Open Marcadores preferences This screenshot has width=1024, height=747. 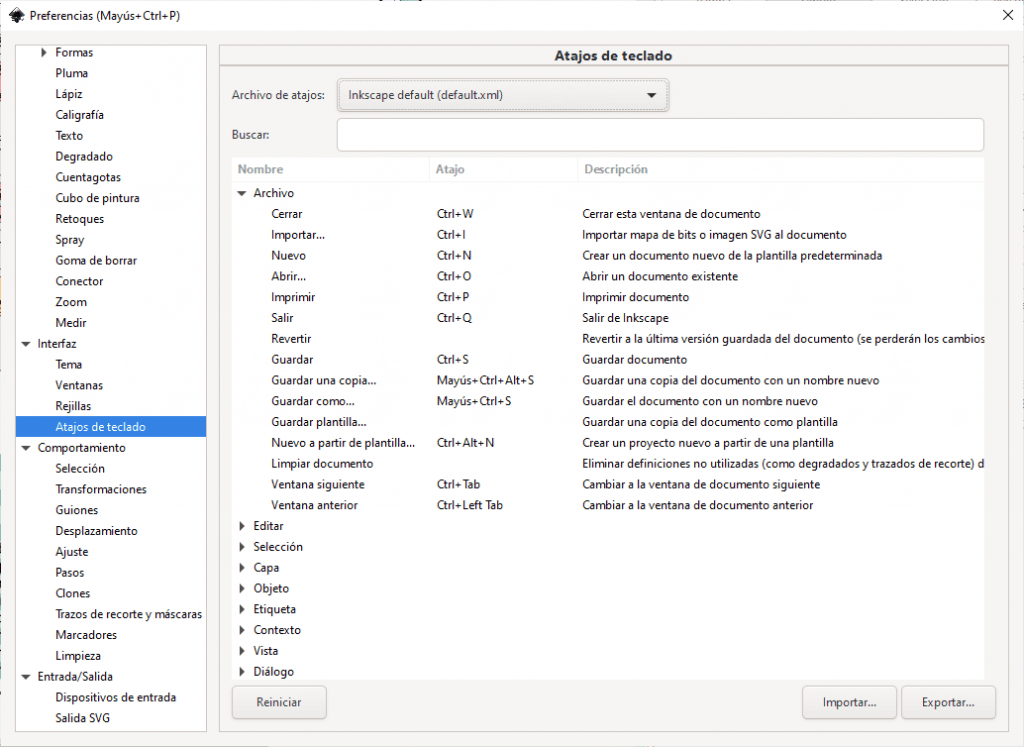tap(86, 635)
